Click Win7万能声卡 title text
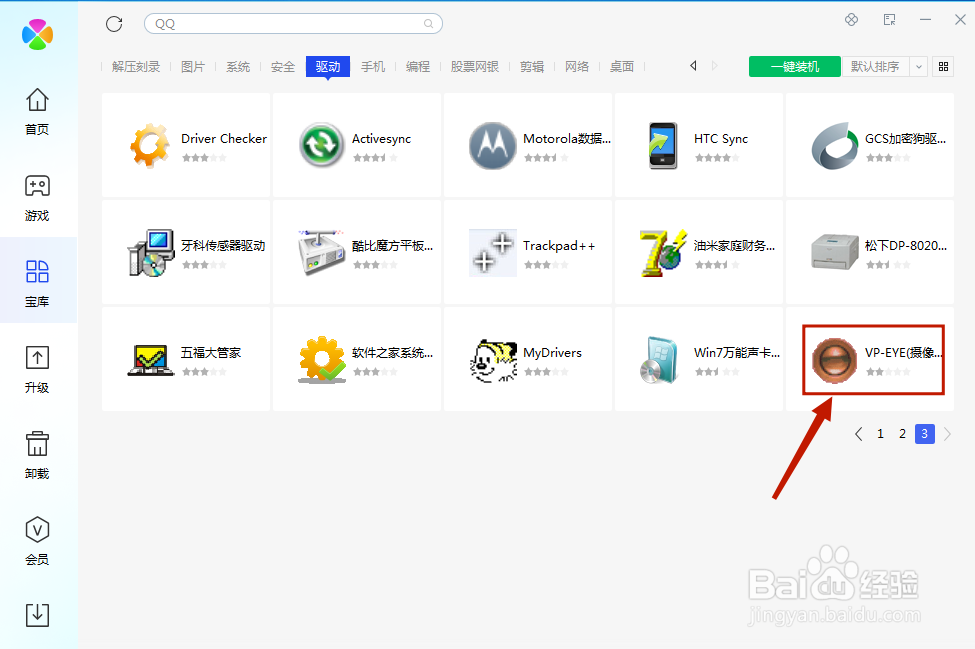 click(737, 352)
